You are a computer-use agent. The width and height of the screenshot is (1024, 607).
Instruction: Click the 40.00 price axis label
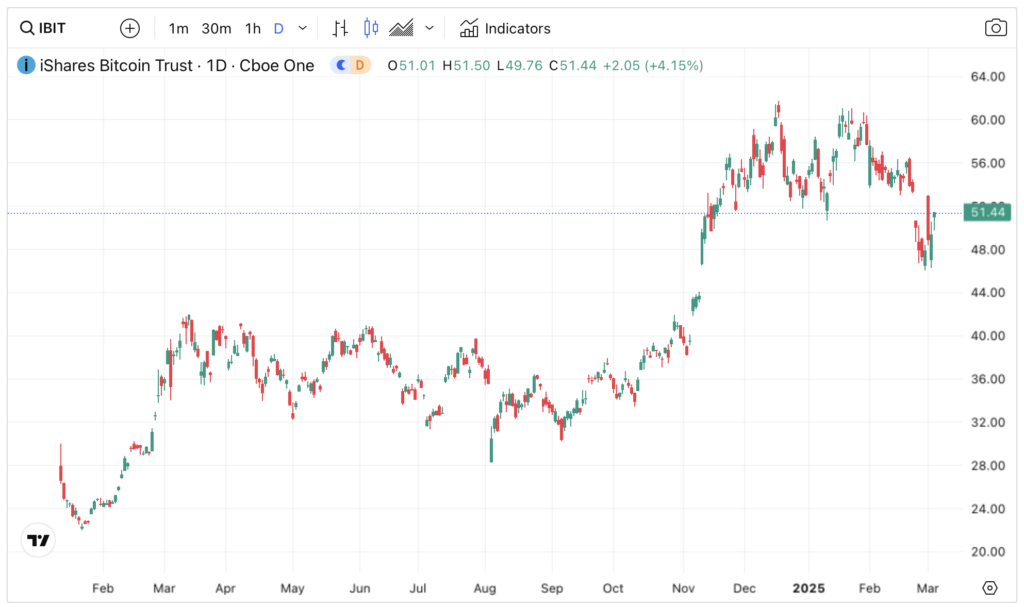[987, 336]
